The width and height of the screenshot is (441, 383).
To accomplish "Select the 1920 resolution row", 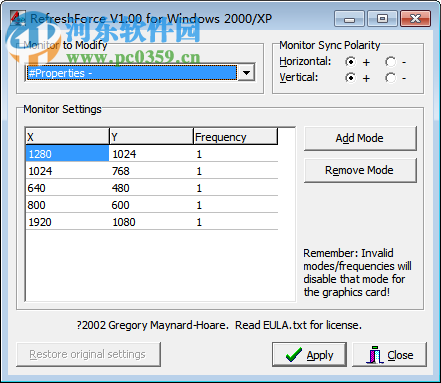I will [x=152, y=222].
